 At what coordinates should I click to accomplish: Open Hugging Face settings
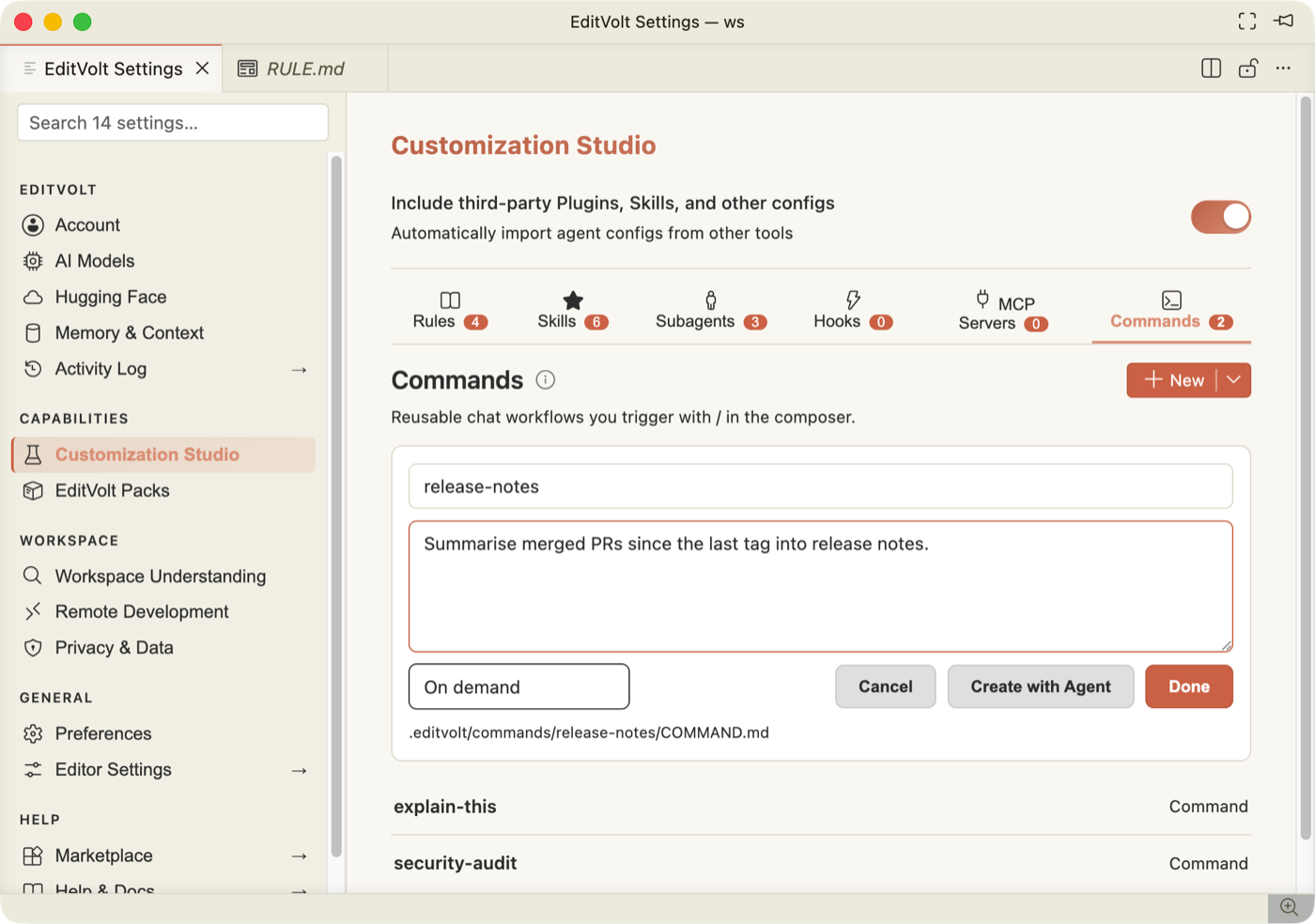coord(163,298)
